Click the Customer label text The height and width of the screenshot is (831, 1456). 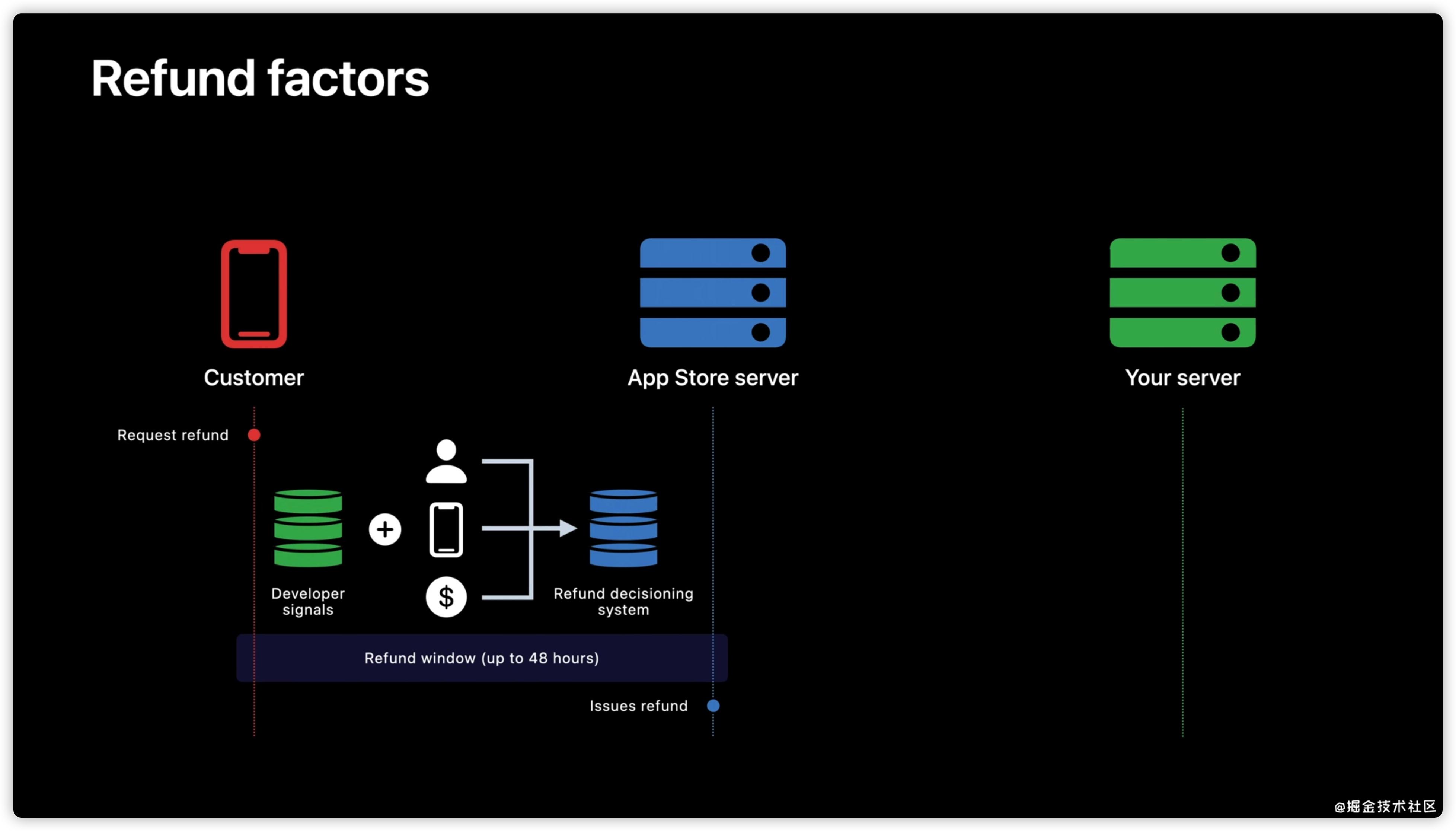coord(254,378)
